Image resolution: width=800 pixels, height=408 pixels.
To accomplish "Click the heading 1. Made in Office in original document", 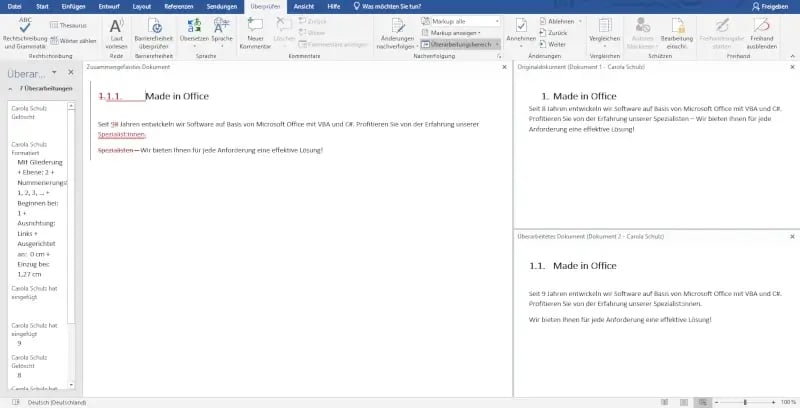I will (579, 96).
